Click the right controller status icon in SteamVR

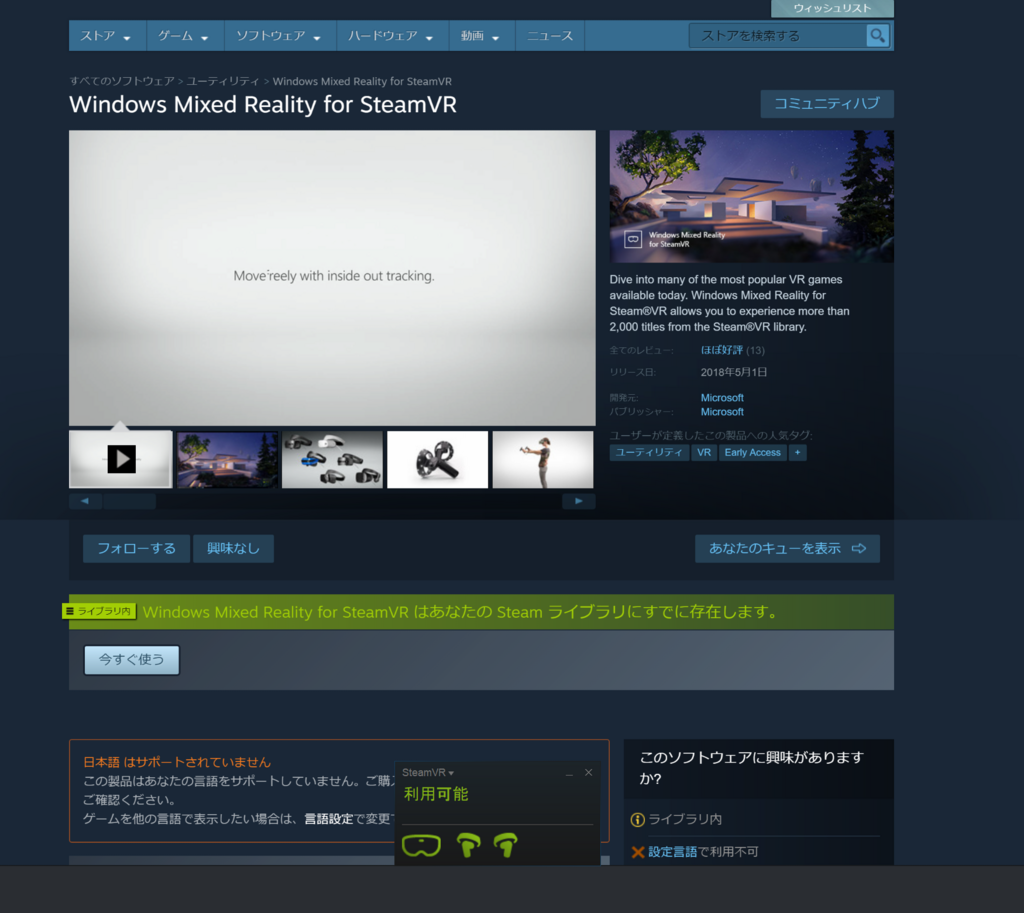pos(505,845)
